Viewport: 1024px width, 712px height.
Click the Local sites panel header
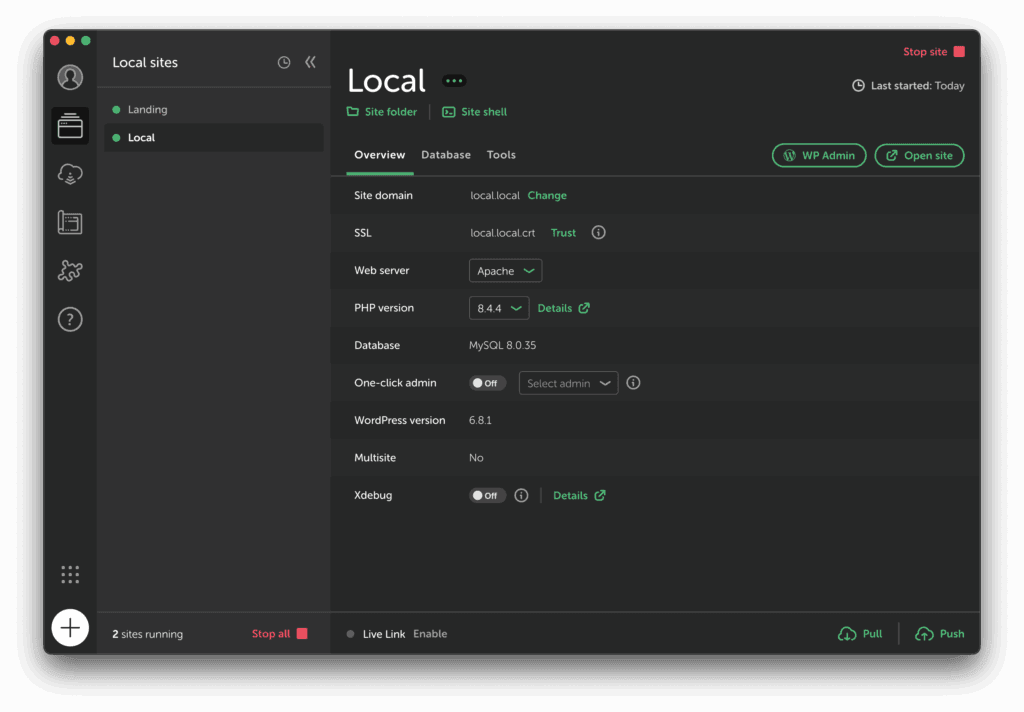tap(145, 63)
